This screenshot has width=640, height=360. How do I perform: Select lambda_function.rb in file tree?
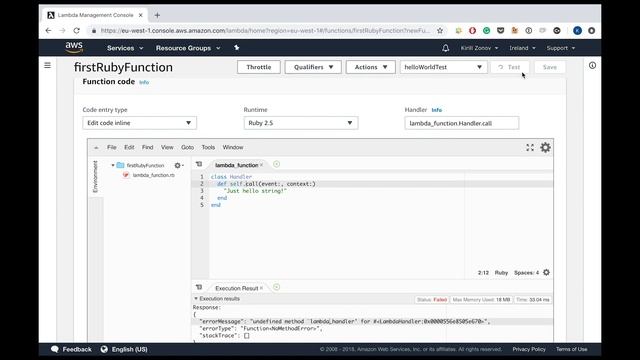[153, 175]
